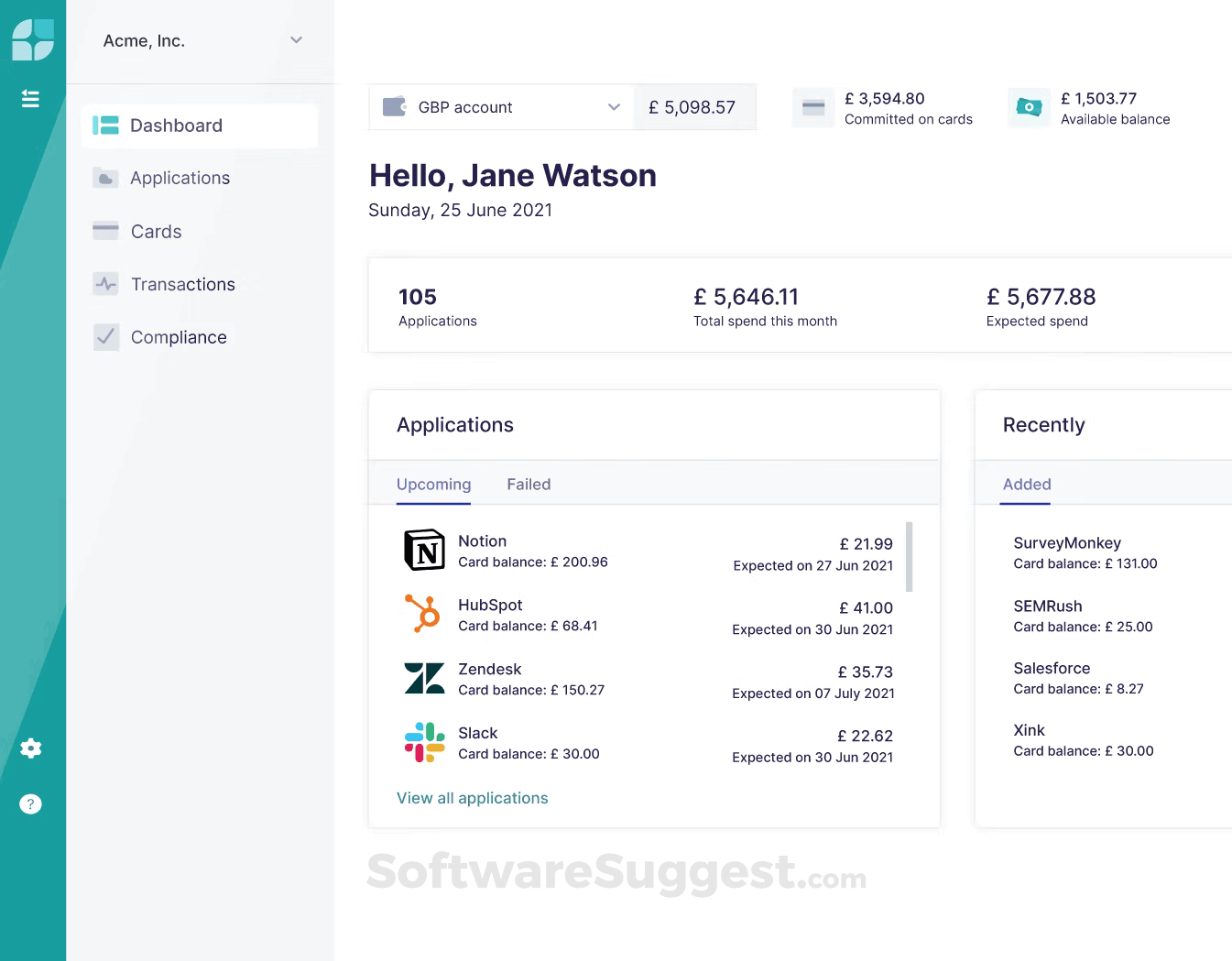The image size is (1232, 961).
Task: Select the HubSpot icon in Applications list
Action: point(424,614)
